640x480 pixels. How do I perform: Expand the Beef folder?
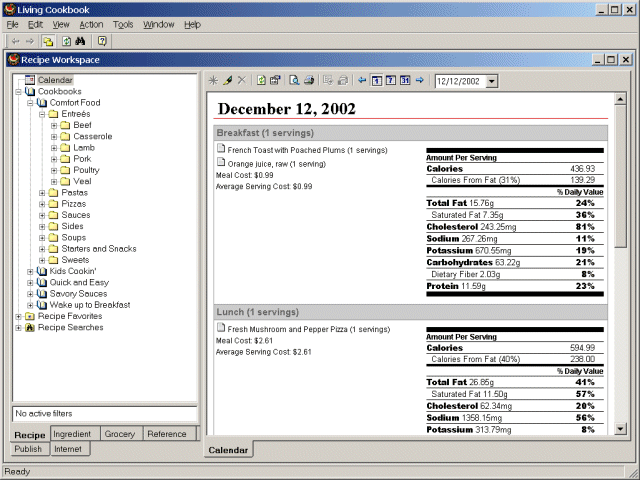tap(54, 125)
